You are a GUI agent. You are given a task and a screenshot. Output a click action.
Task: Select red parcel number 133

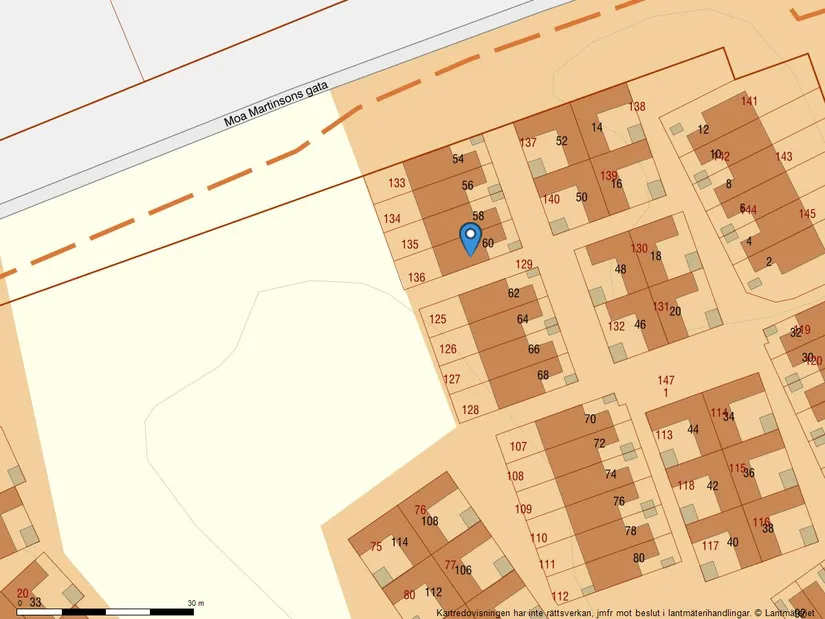pyautogui.click(x=397, y=183)
